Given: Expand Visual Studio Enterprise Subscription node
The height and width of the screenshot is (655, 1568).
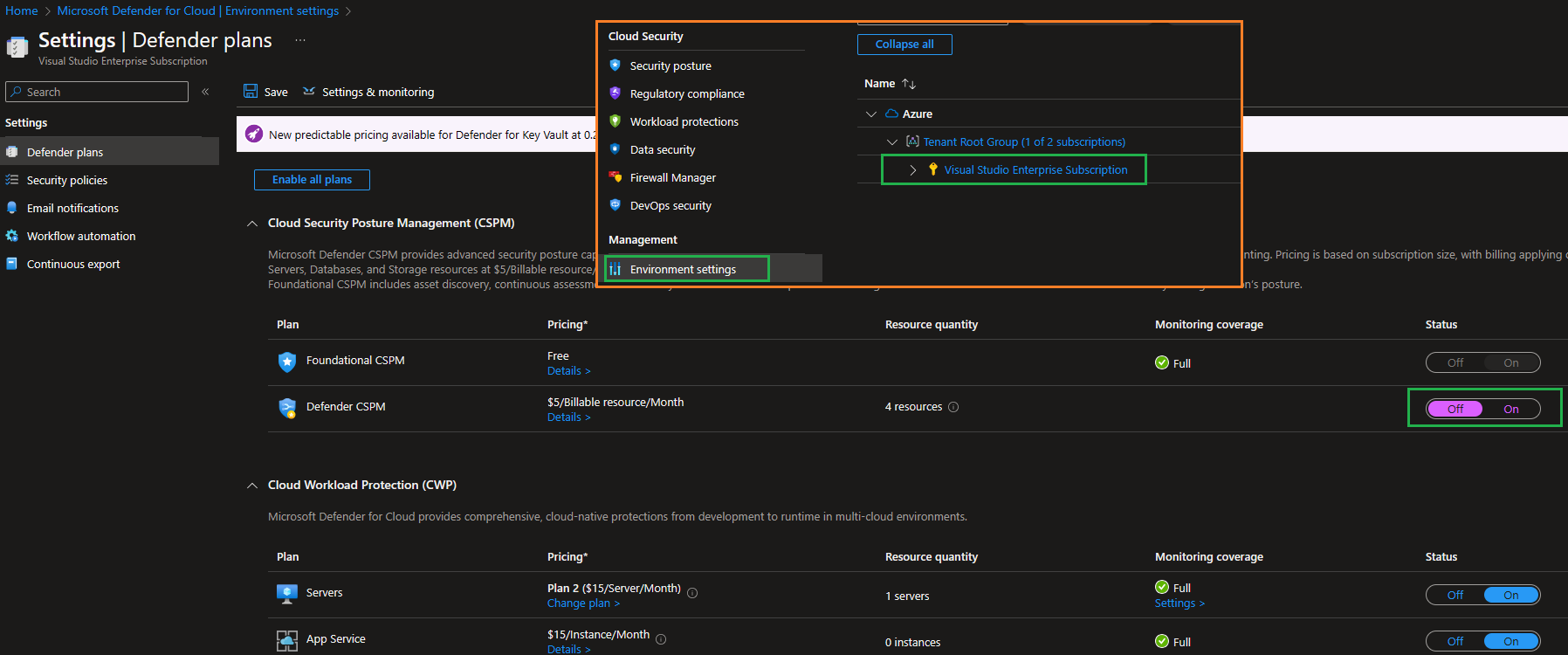Looking at the screenshot, I should pyautogui.click(x=913, y=169).
